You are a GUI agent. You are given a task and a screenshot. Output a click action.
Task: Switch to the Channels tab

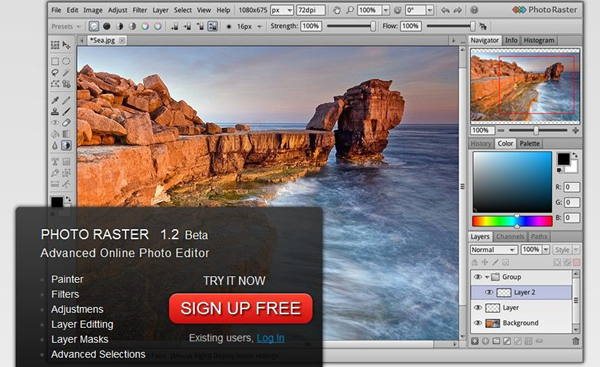pos(510,237)
